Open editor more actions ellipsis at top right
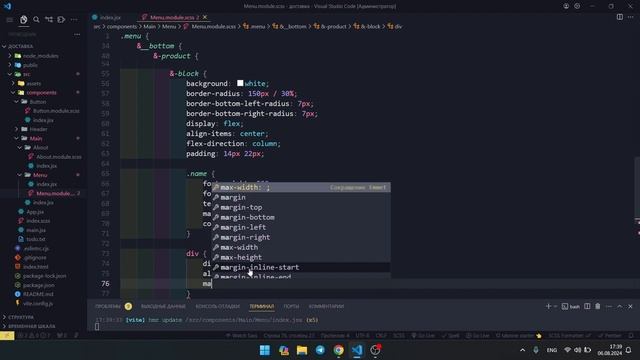640x360 pixels. pyautogui.click(x=631, y=17)
